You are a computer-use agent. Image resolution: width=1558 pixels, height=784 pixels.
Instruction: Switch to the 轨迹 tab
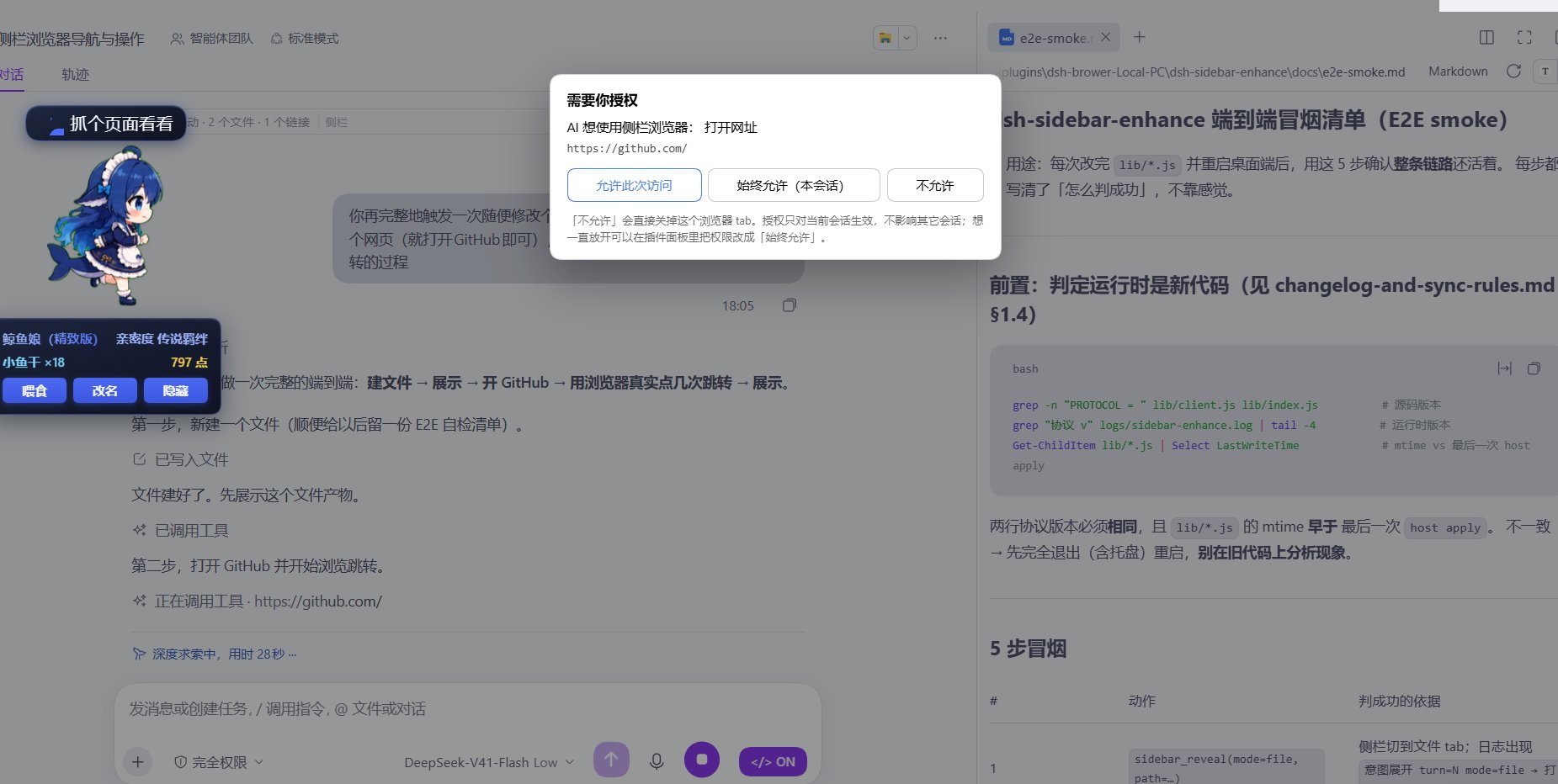75,74
